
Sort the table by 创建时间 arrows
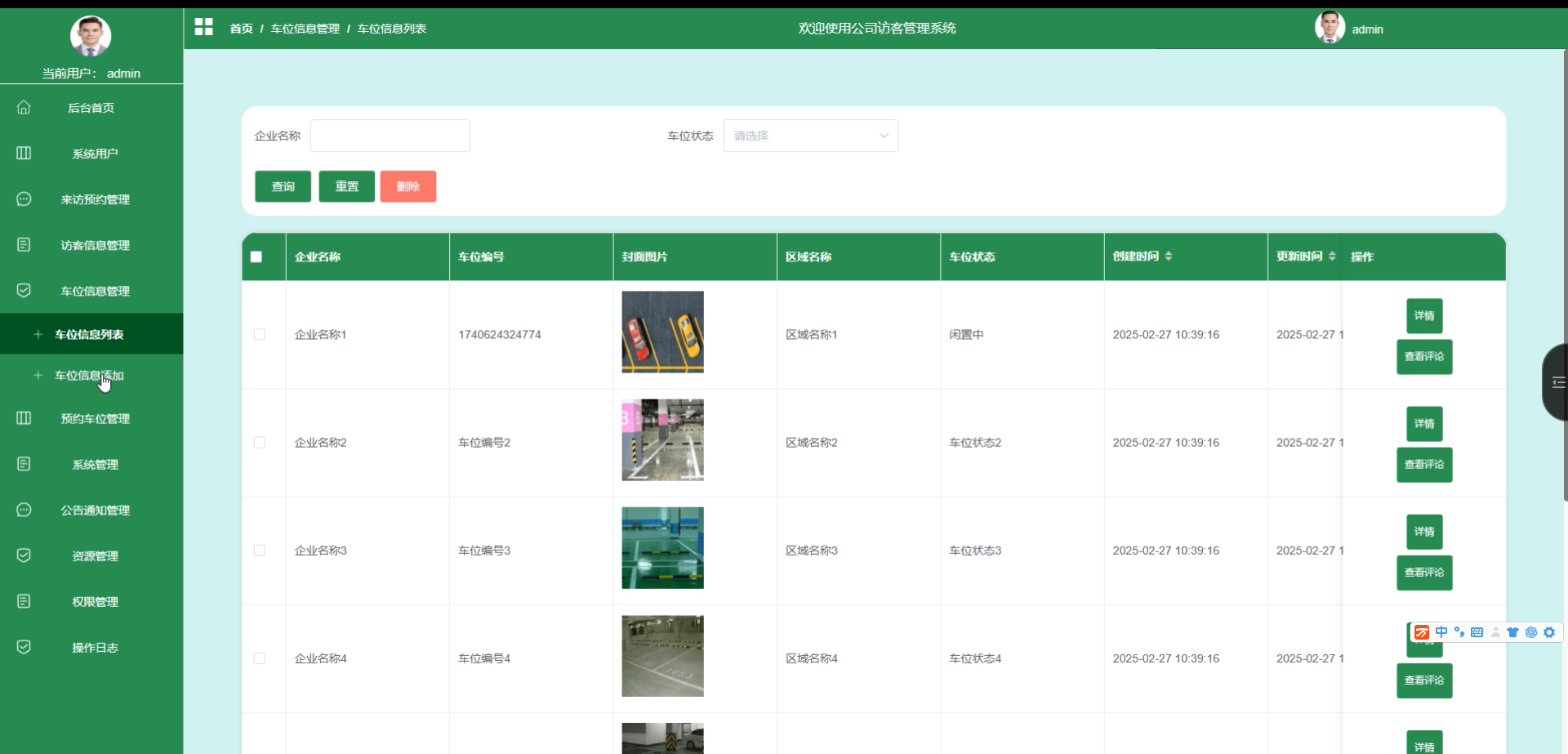coord(1169,257)
